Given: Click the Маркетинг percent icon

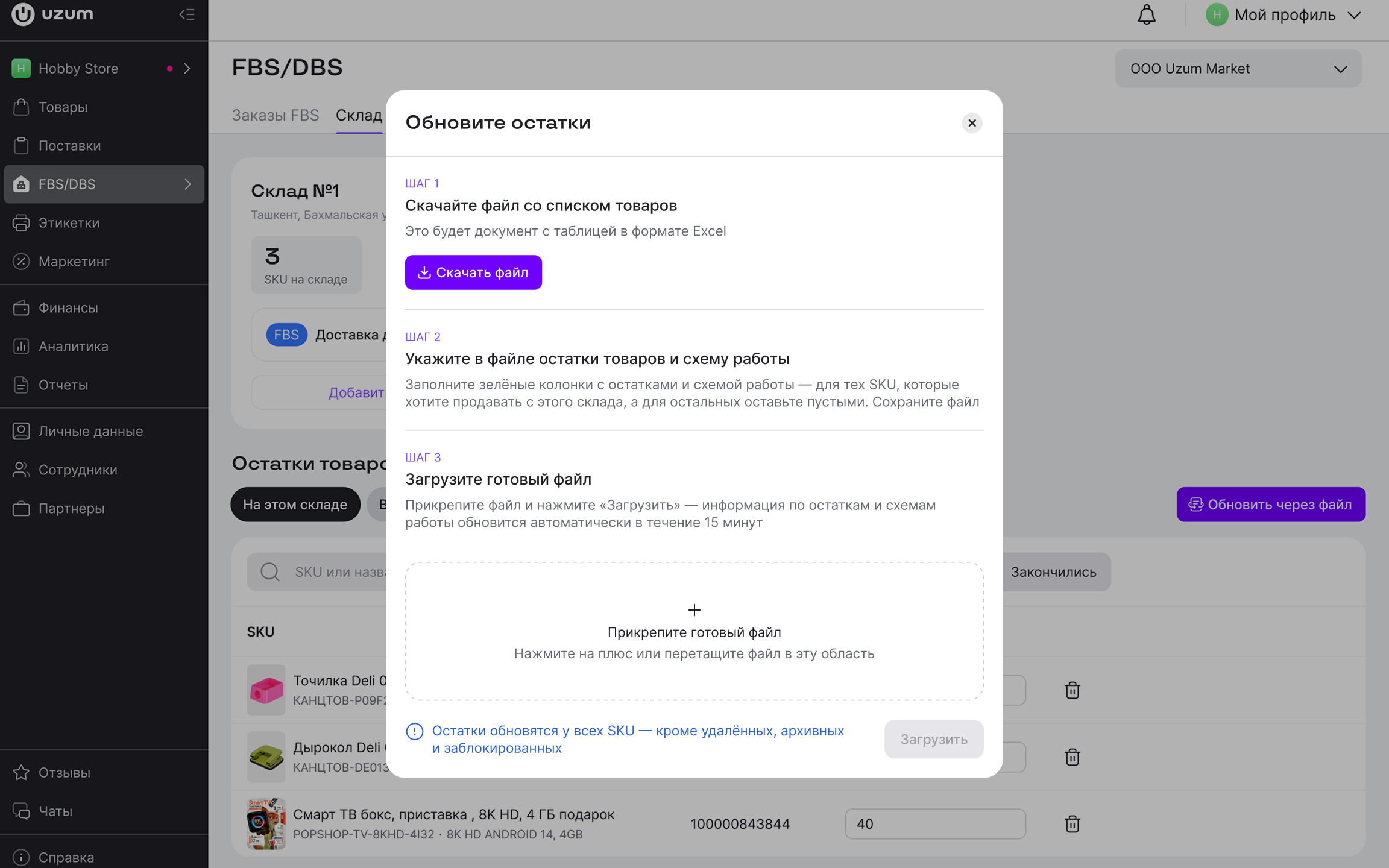Looking at the screenshot, I should tap(21, 261).
